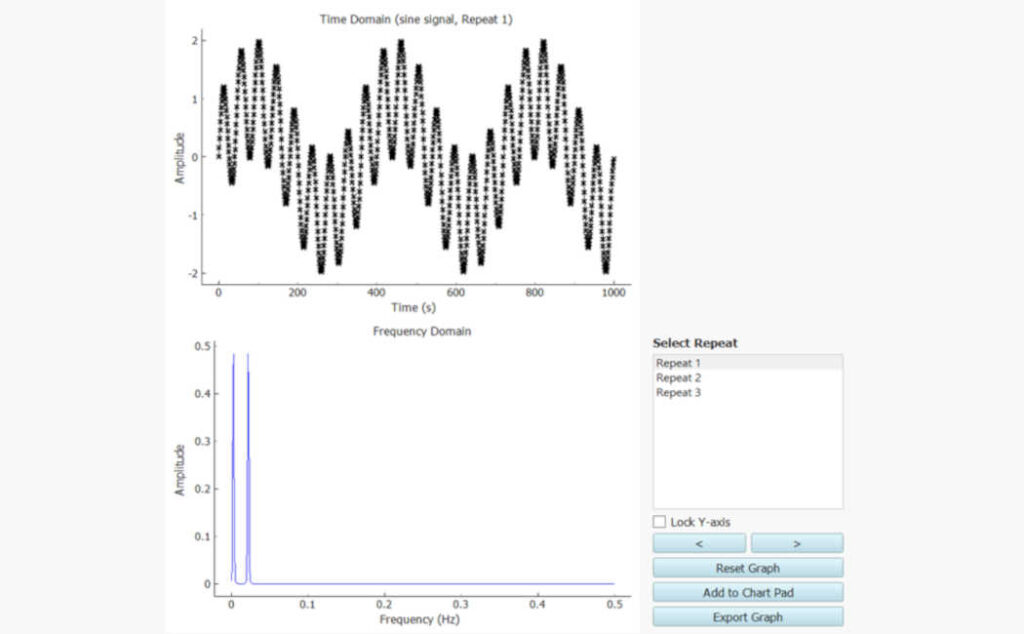The image size is (1024, 634).
Task: Advance to the next repeat with the > button
Action: pos(796,543)
